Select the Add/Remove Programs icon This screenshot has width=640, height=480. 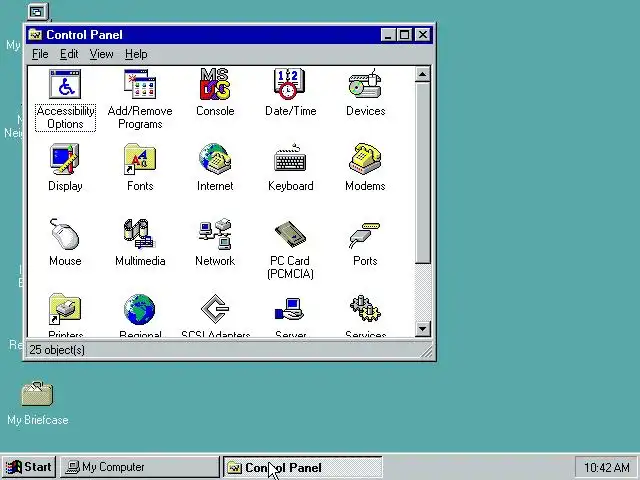tap(140, 84)
